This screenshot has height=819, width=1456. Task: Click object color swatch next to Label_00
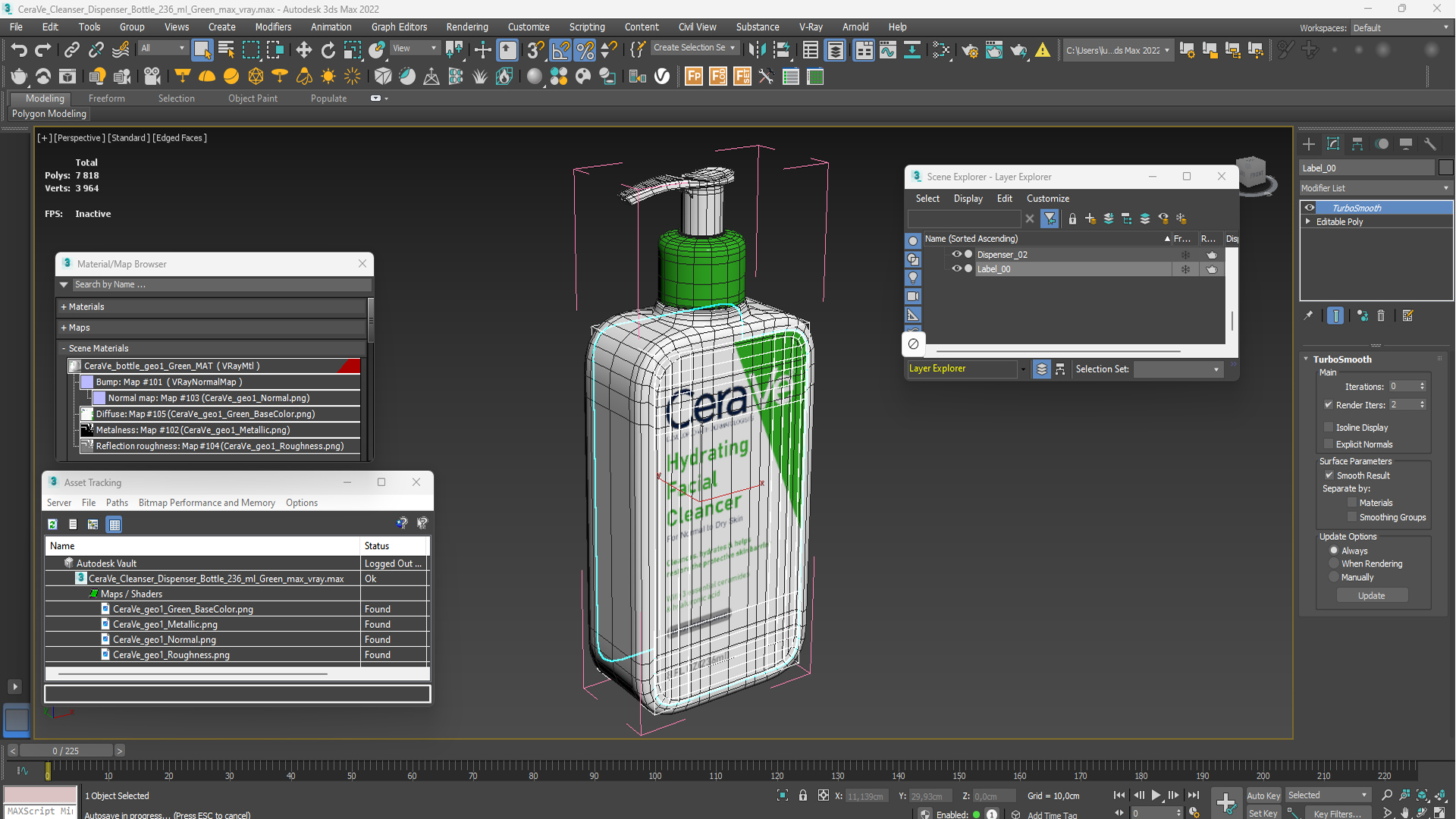pyautogui.click(x=1445, y=168)
